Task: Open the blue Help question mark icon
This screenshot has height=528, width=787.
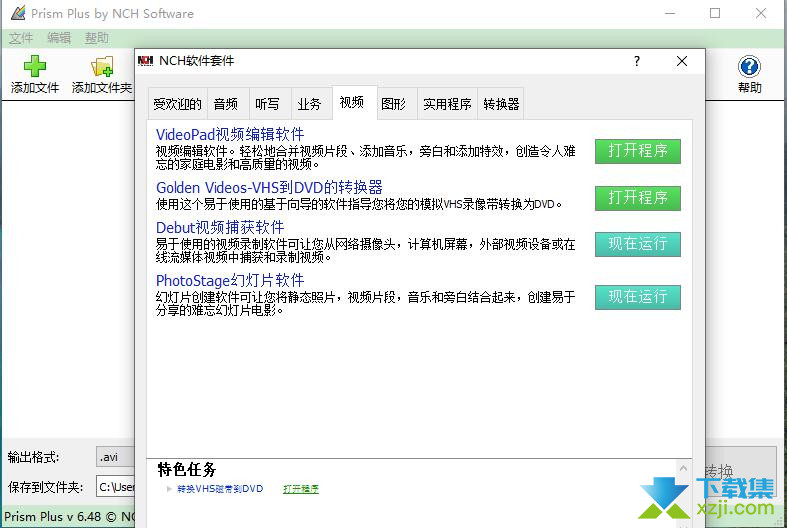Action: (x=749, y=66)
